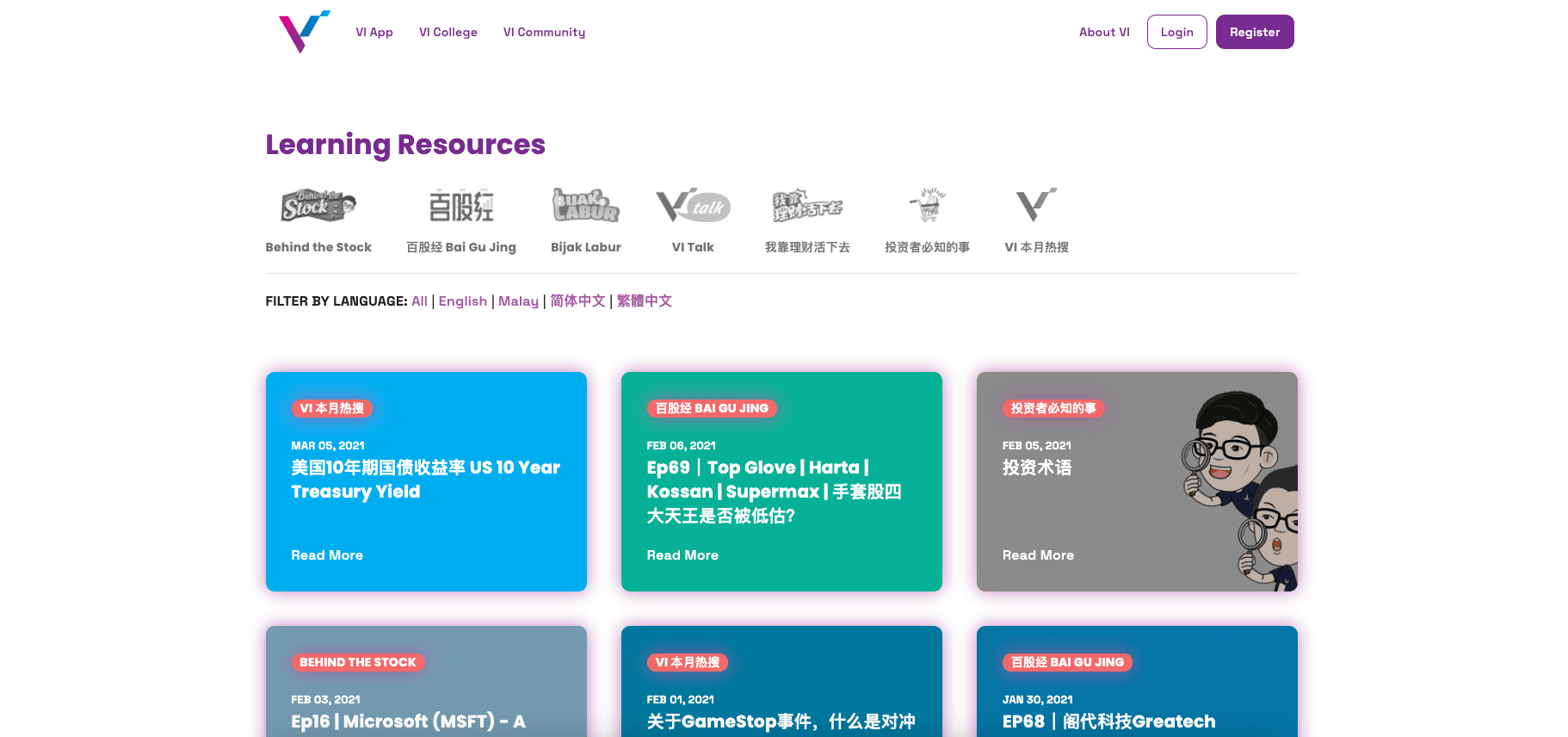This screenshot has width=1568, height=737.
Task: Go to VI College in navigation
Action: pos(448,33)
